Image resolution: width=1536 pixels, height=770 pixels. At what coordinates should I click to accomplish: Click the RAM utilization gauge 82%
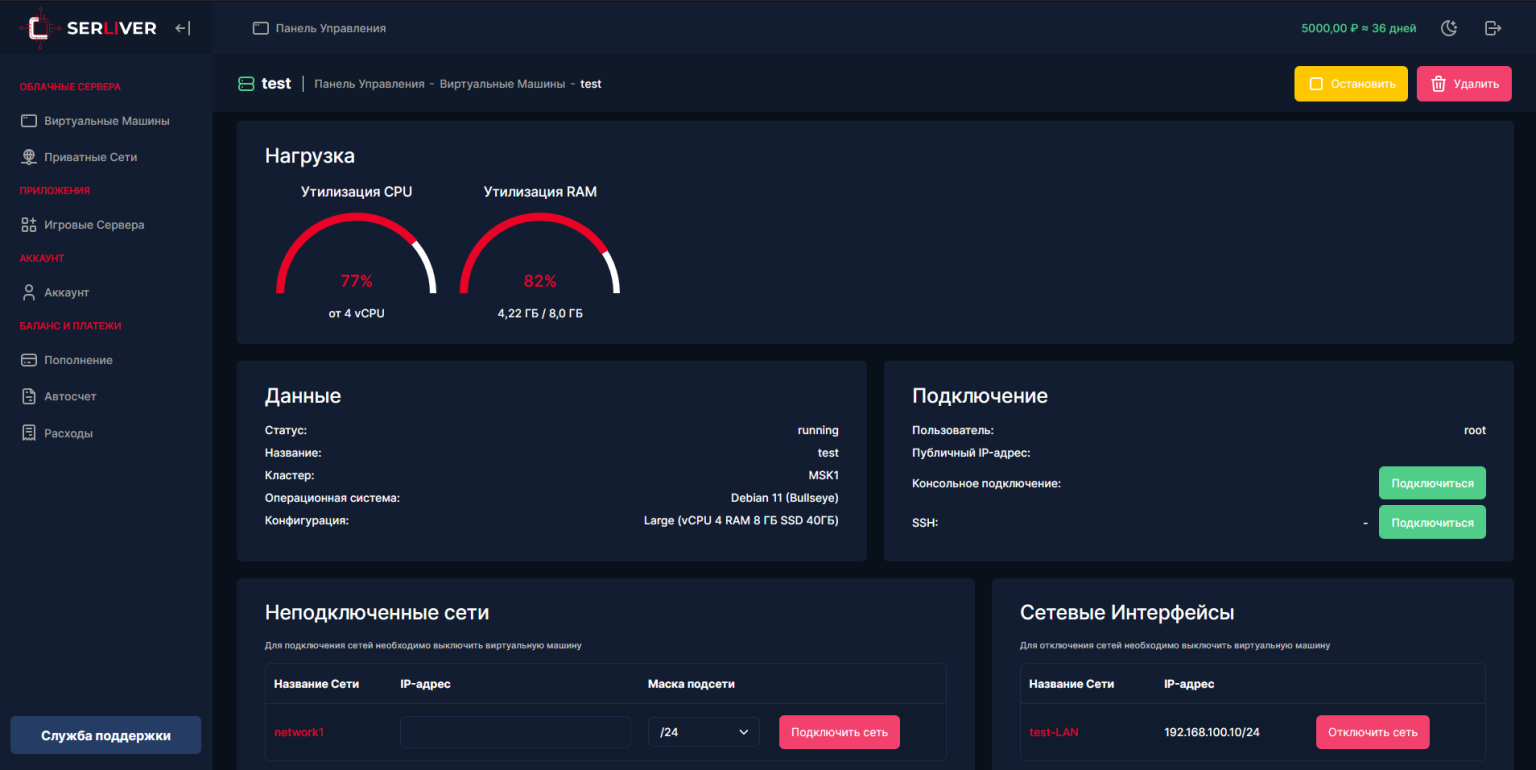coord(540,254)
